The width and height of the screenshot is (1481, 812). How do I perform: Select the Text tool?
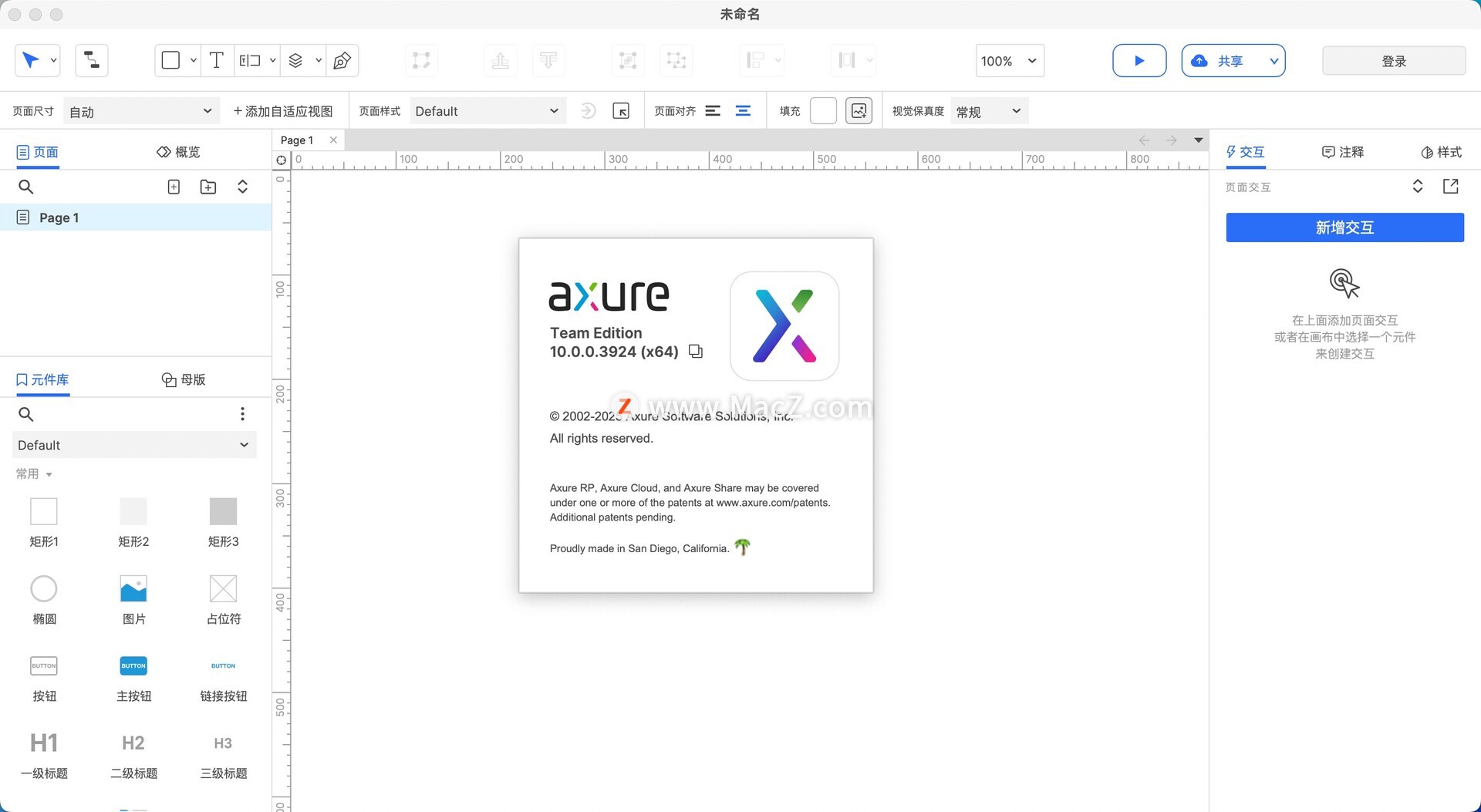217,60
